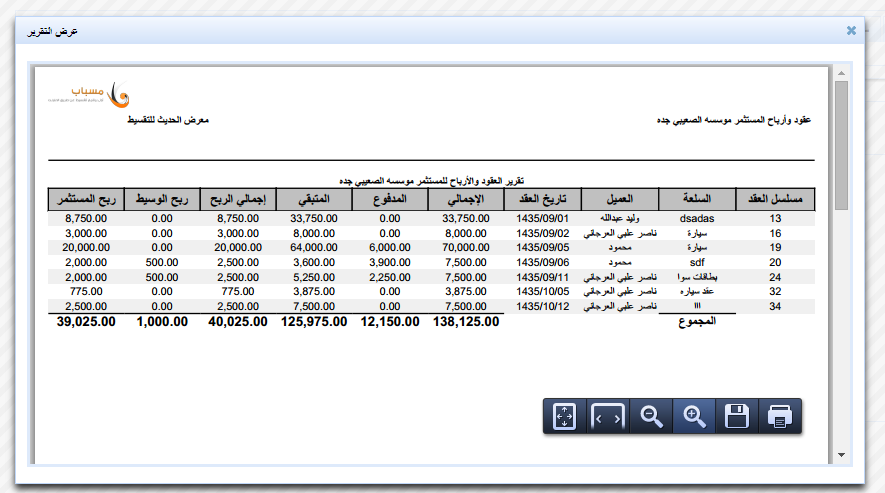Click total profit sum 40,025.00

point(238,322)
